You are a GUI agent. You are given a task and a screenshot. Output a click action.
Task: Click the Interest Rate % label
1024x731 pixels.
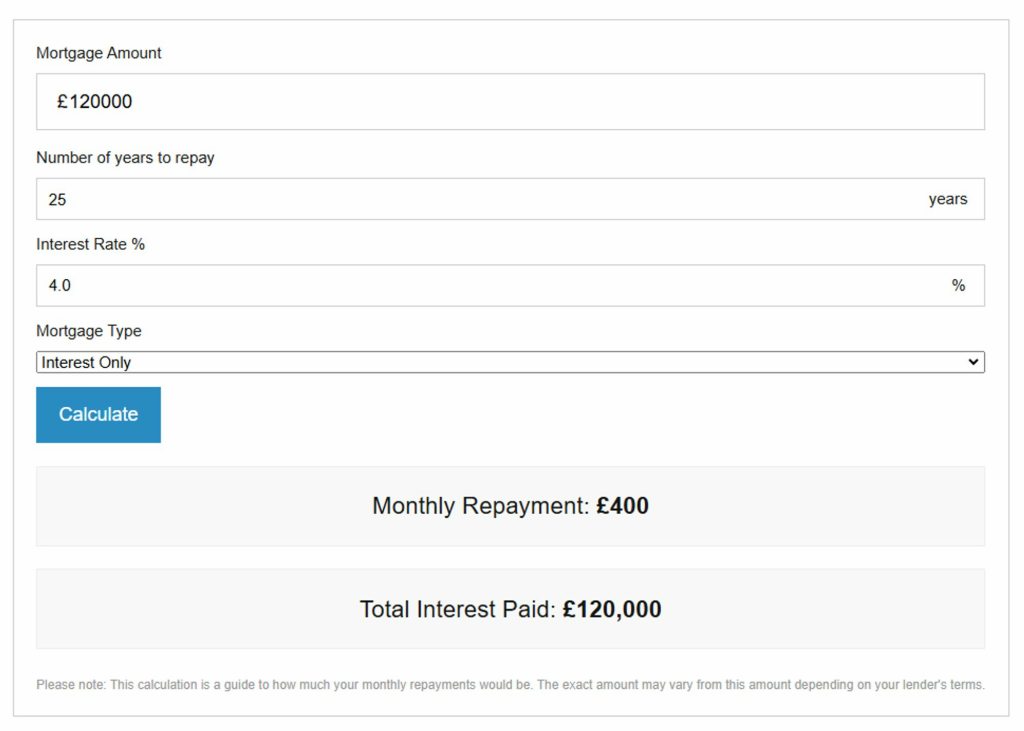click(90, 244)
